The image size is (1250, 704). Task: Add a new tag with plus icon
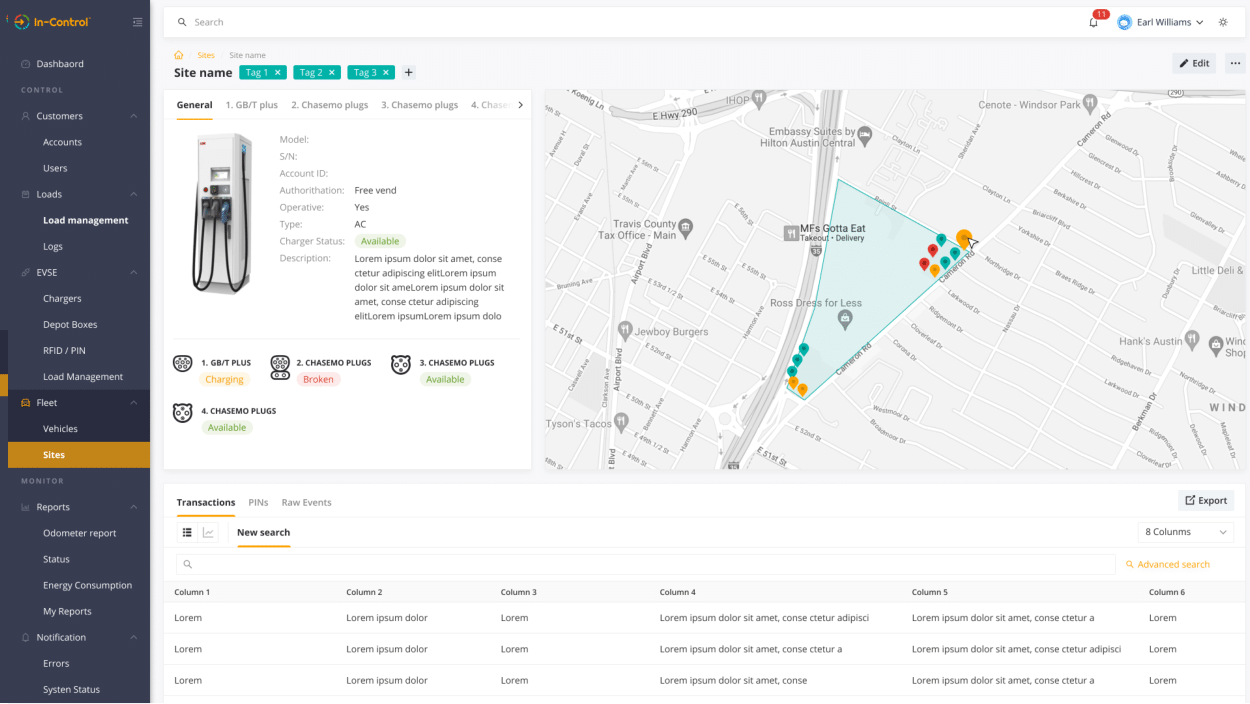click(408, 72)
